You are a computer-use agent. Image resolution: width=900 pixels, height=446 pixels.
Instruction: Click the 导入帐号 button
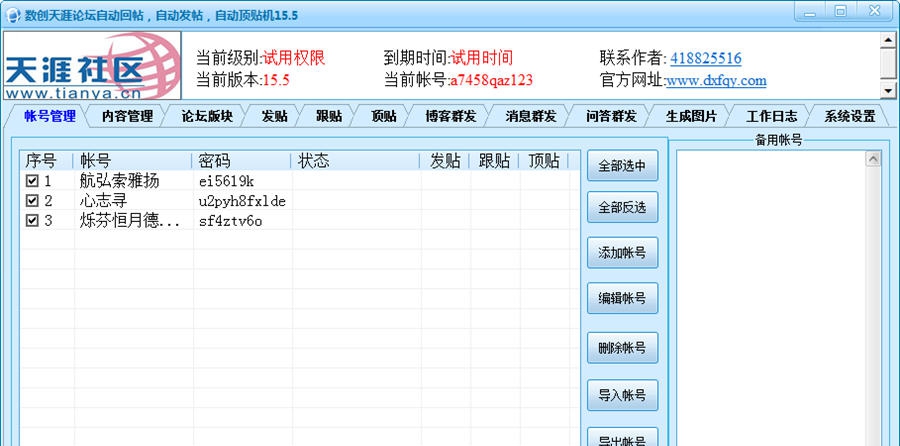tap(622, 395)
